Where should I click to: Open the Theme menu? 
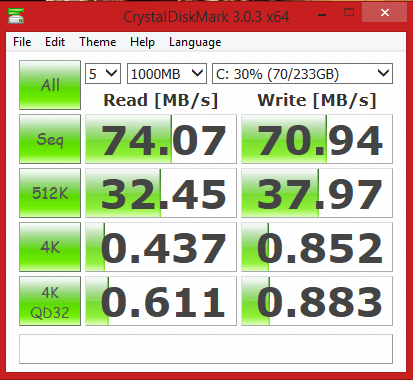pyautogui.click(x=98, y=42)
